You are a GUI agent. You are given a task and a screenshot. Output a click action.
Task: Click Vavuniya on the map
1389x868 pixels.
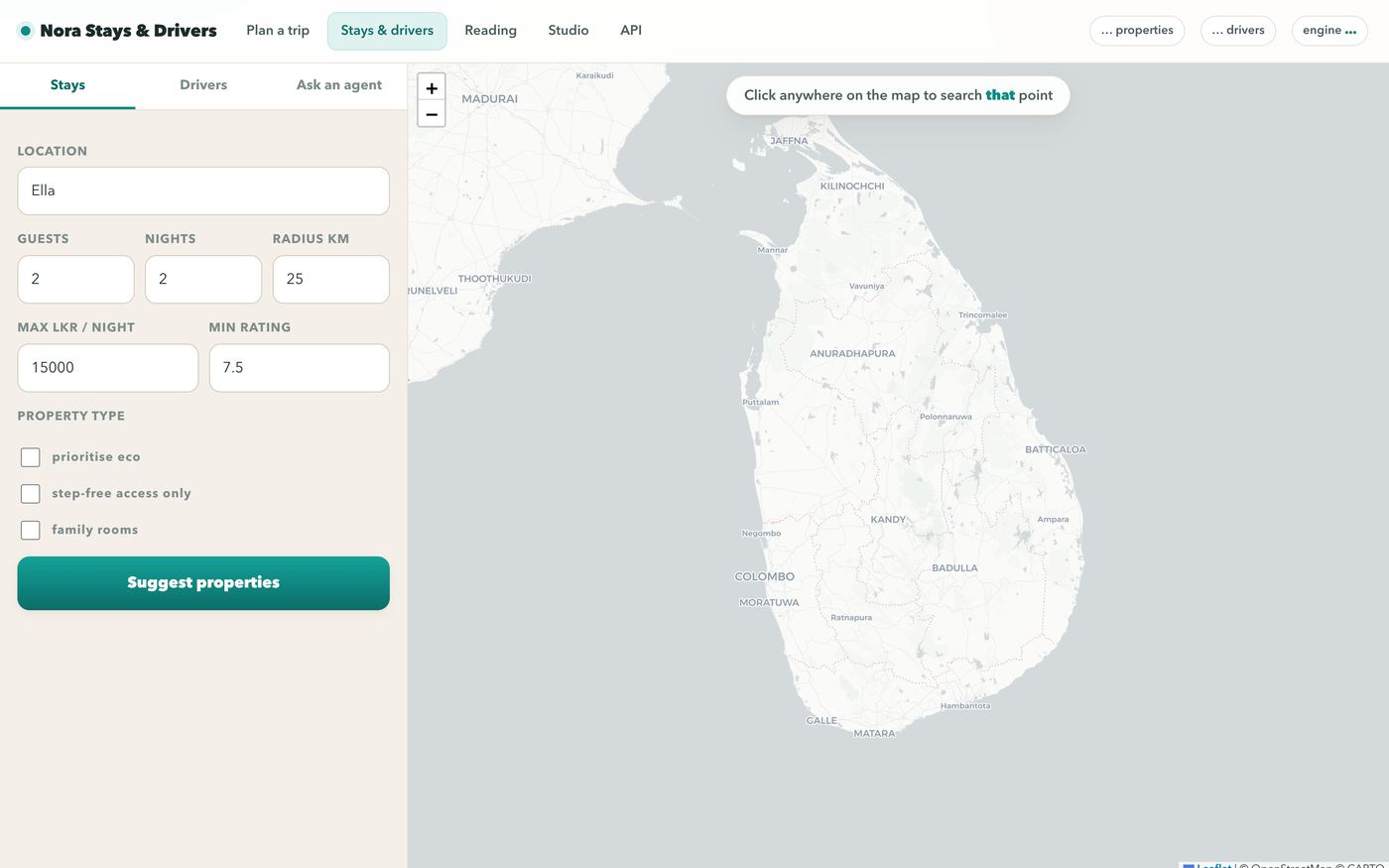(867, 287)
